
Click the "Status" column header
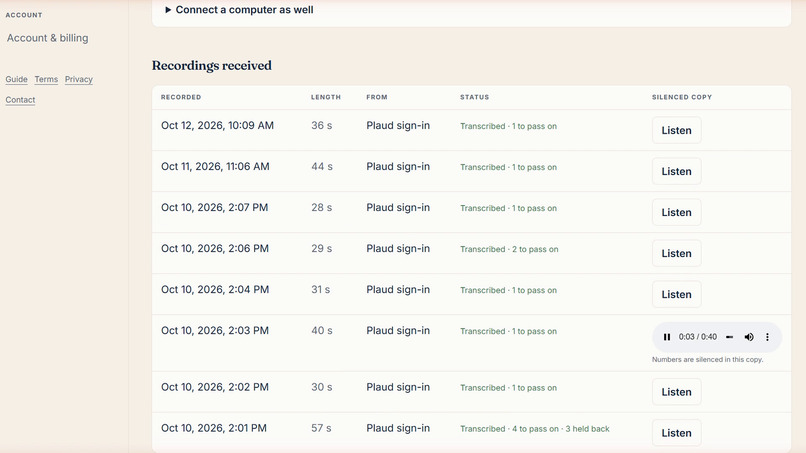[x=474, y=97]
